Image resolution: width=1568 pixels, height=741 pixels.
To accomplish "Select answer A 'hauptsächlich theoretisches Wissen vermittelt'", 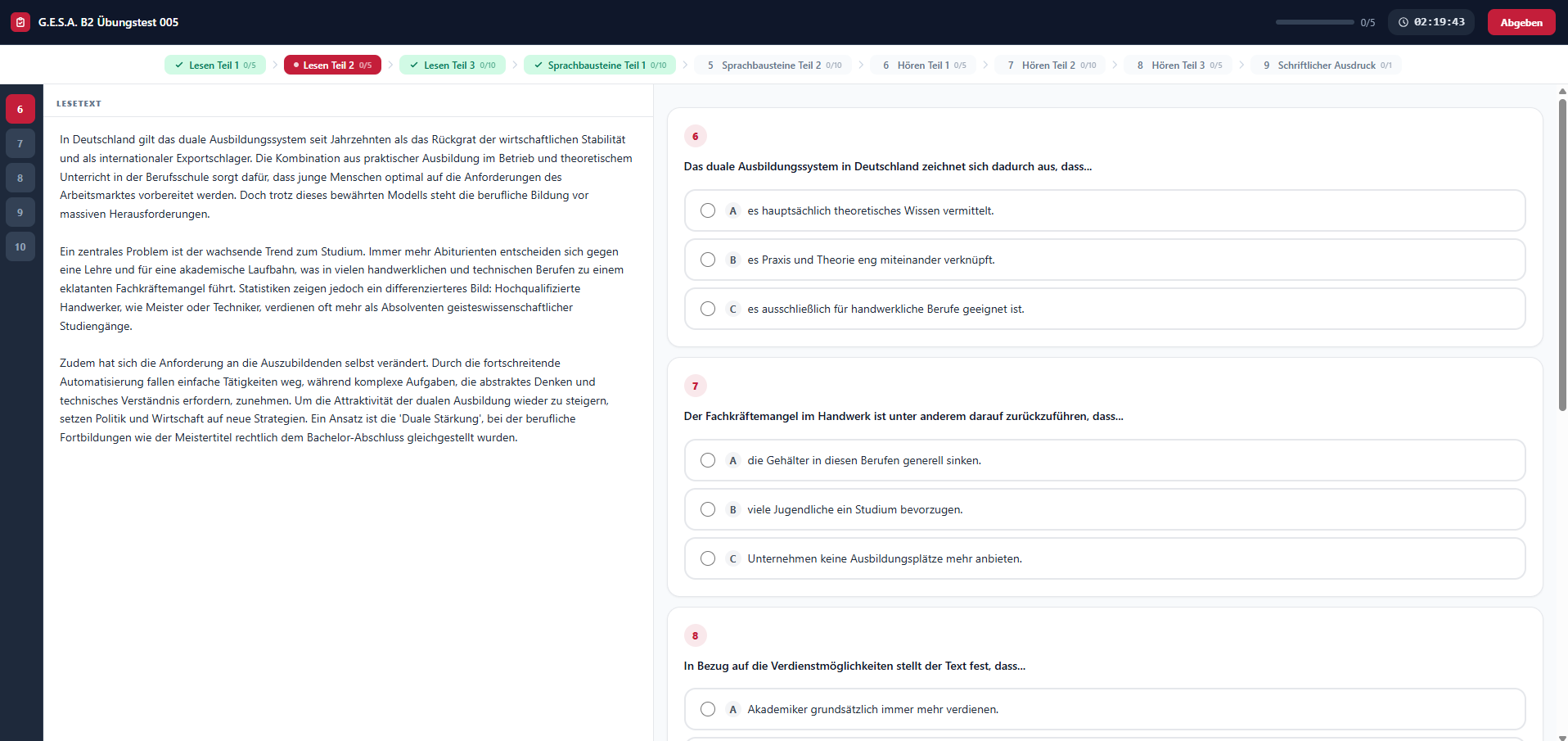I will pos(1105,210).
